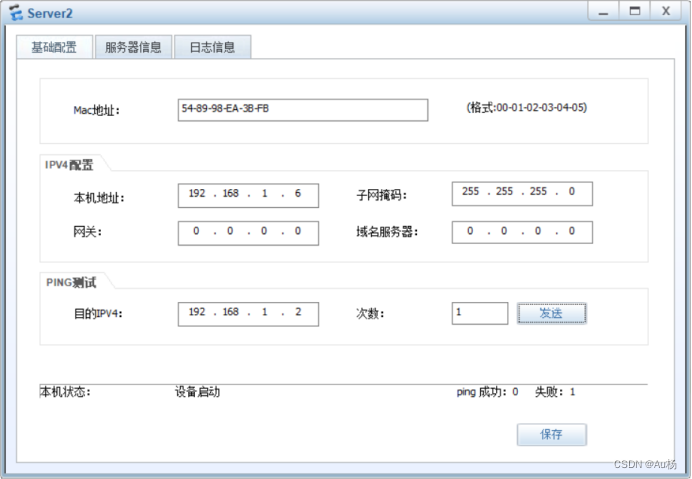Click the Mac地址: label

(x=96, y=110)
